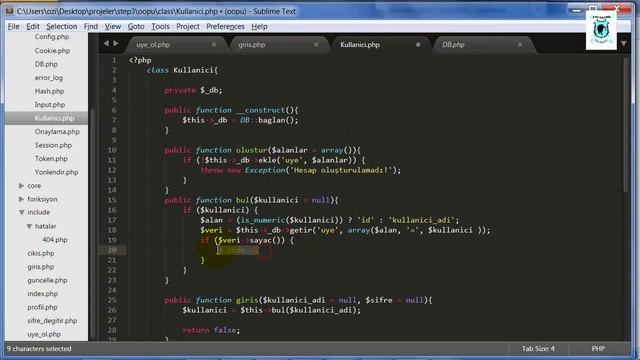
Task: Open error_log in the sidebar
Action: (49, 78)
